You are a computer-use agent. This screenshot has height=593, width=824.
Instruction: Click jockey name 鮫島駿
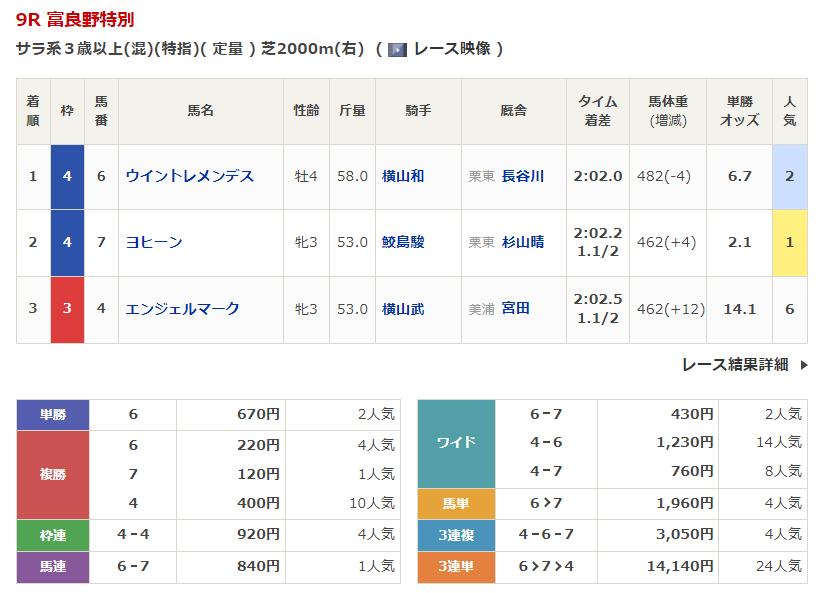point(403,242)
